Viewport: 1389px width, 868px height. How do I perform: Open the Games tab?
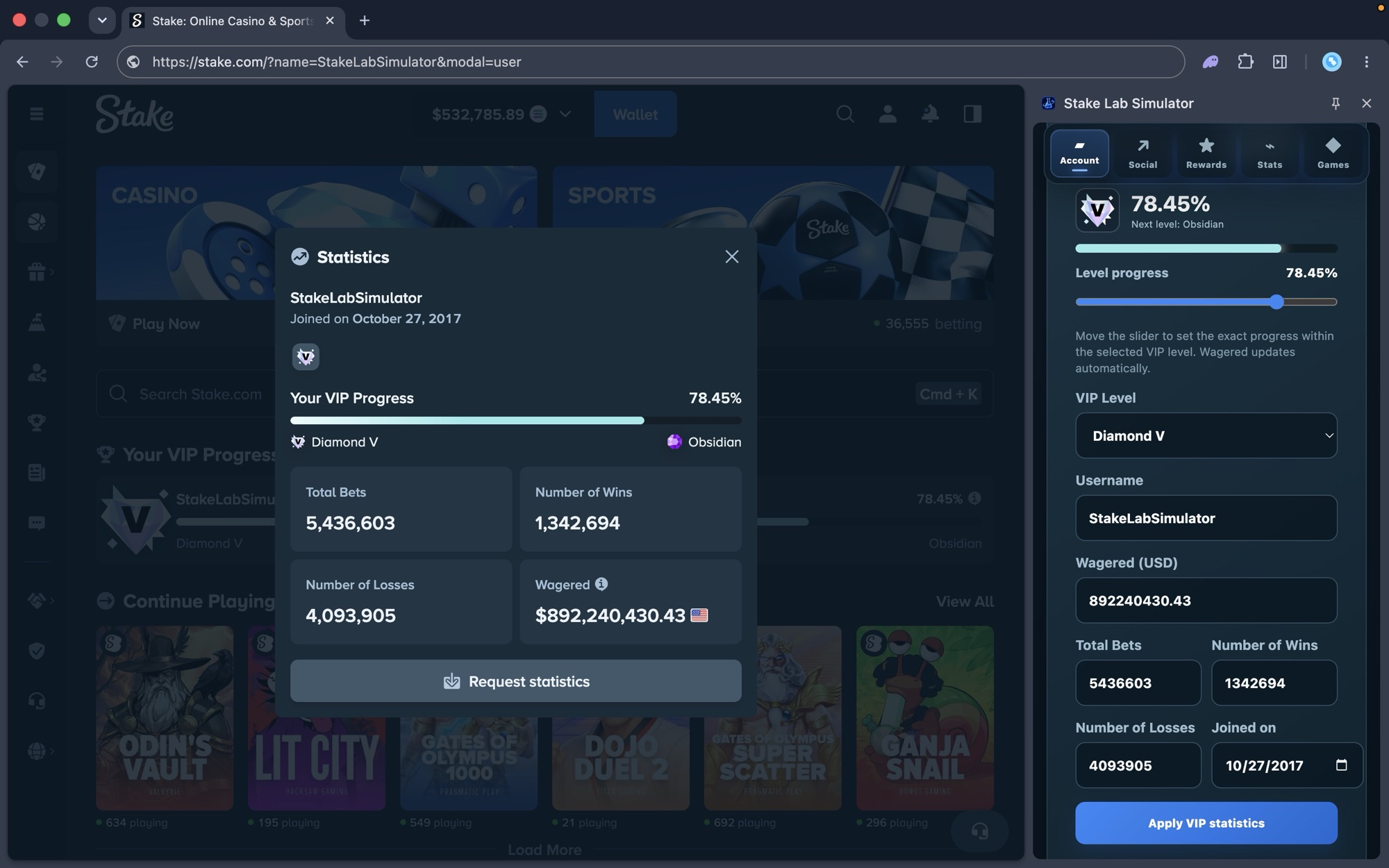point(1333,153)
